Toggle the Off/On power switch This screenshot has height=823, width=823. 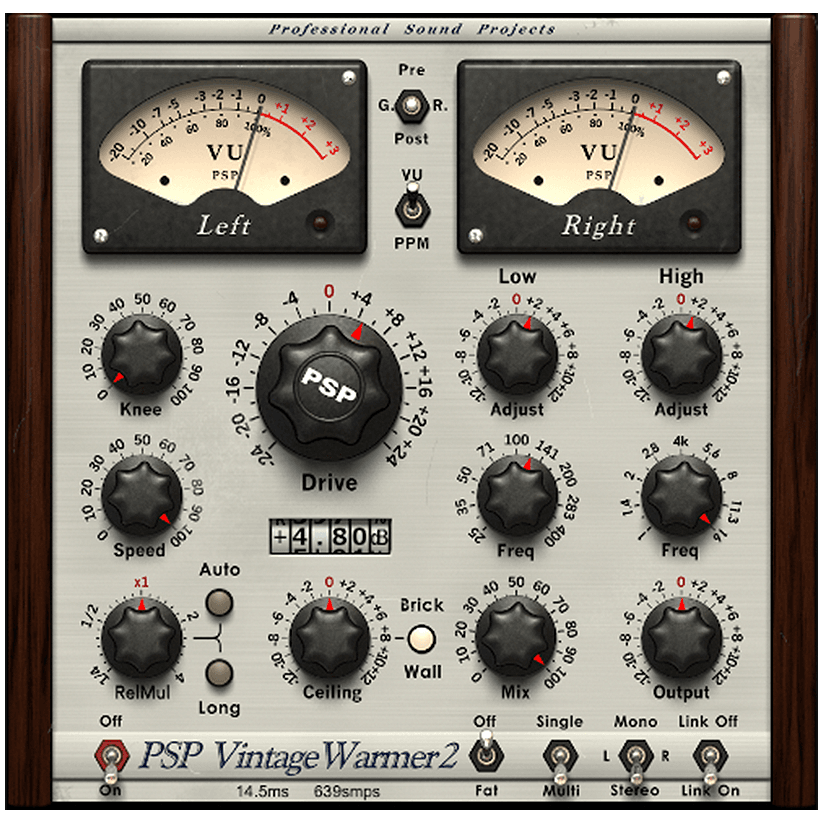point(111,761)
